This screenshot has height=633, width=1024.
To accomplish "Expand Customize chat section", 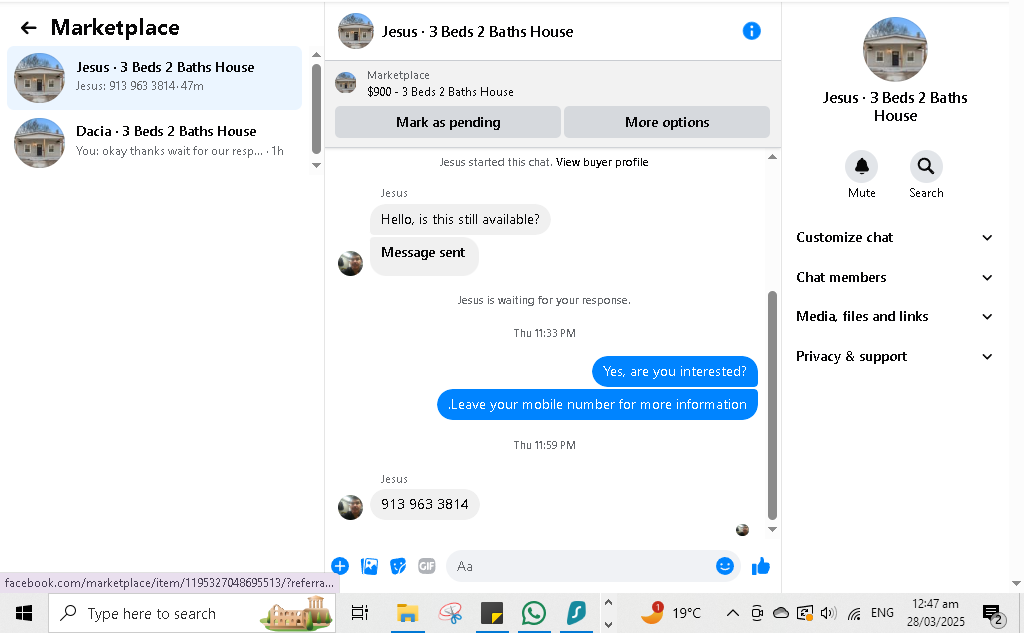I will click(894, 237).
